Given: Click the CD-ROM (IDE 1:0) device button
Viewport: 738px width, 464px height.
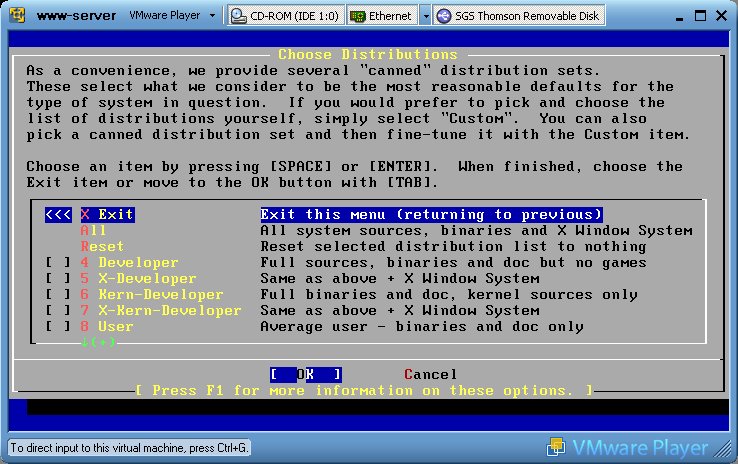Looking at the screenshot, I should tap(286, 16).
